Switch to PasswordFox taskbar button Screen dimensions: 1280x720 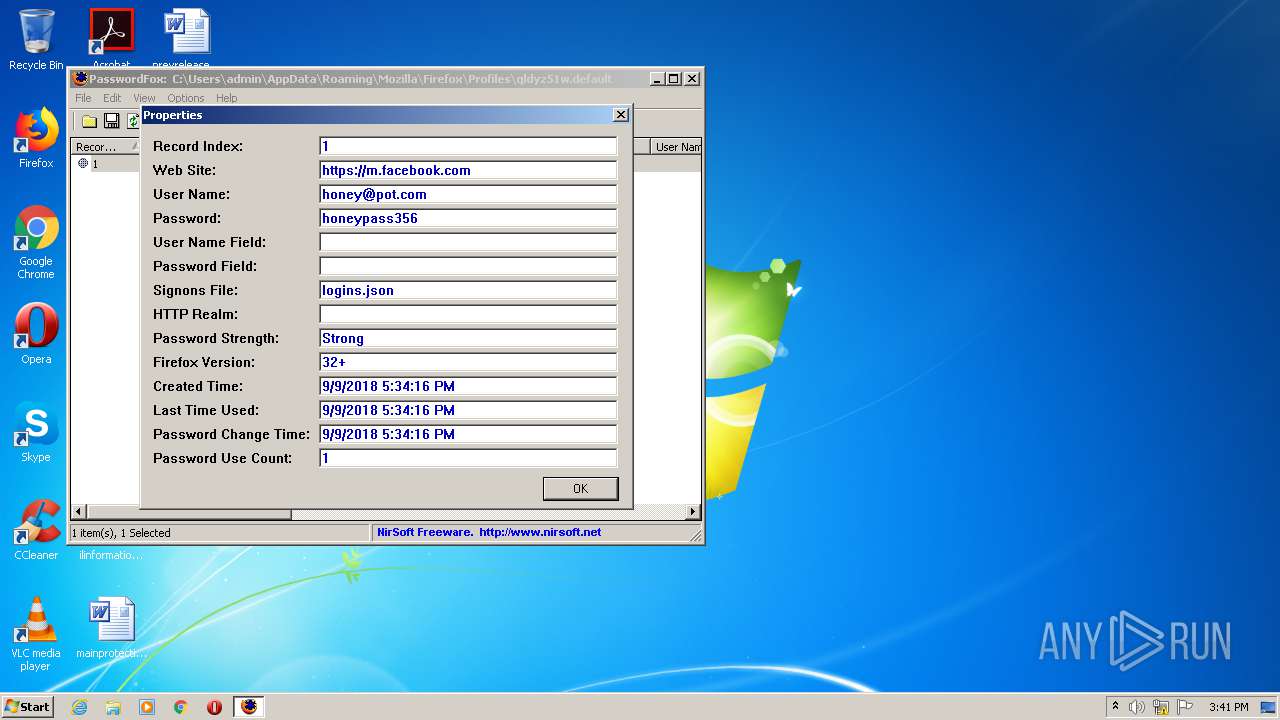pyautogui.click(x=249, y=707)
